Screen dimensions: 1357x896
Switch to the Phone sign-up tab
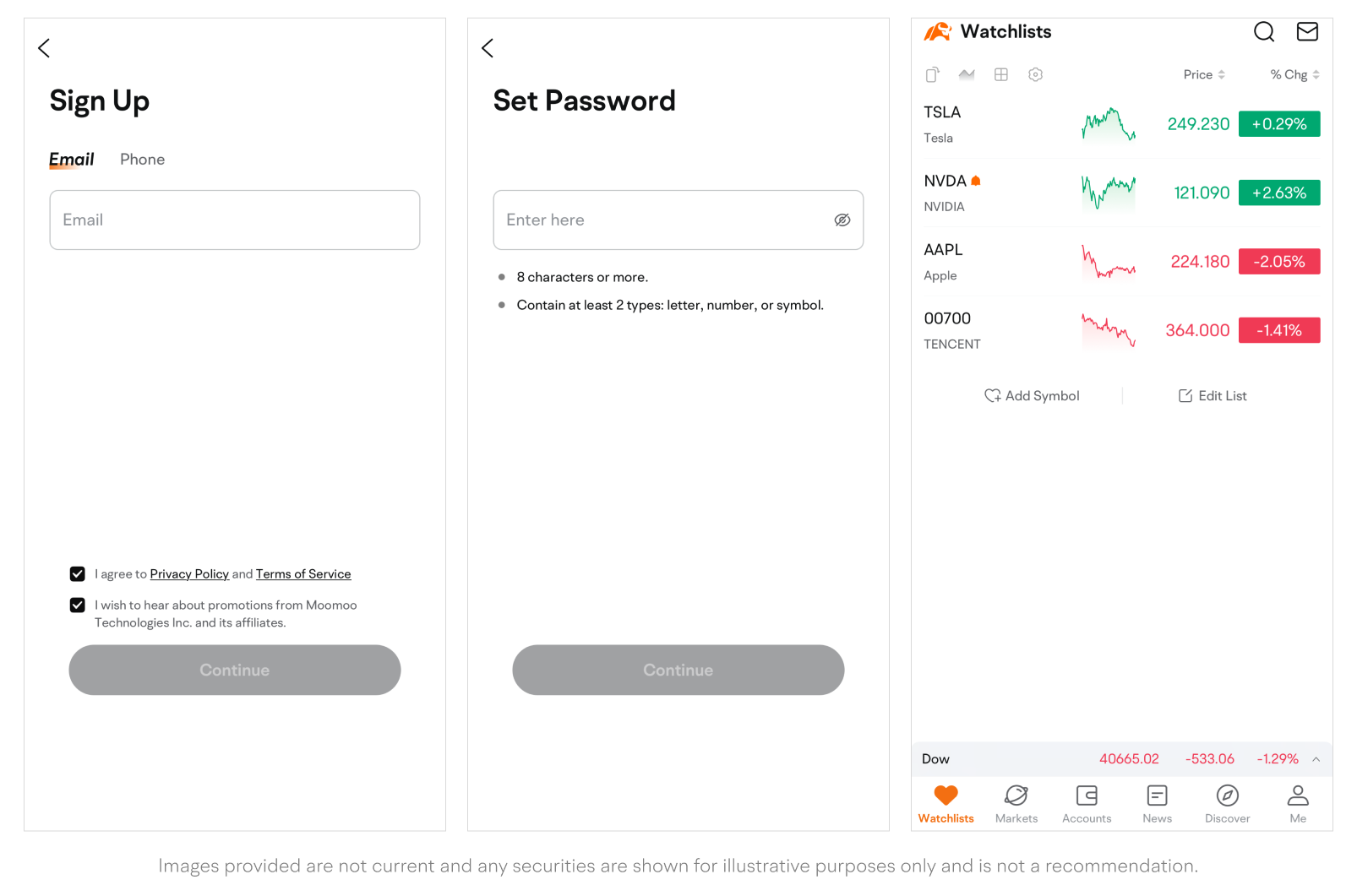tap(142, 160)
